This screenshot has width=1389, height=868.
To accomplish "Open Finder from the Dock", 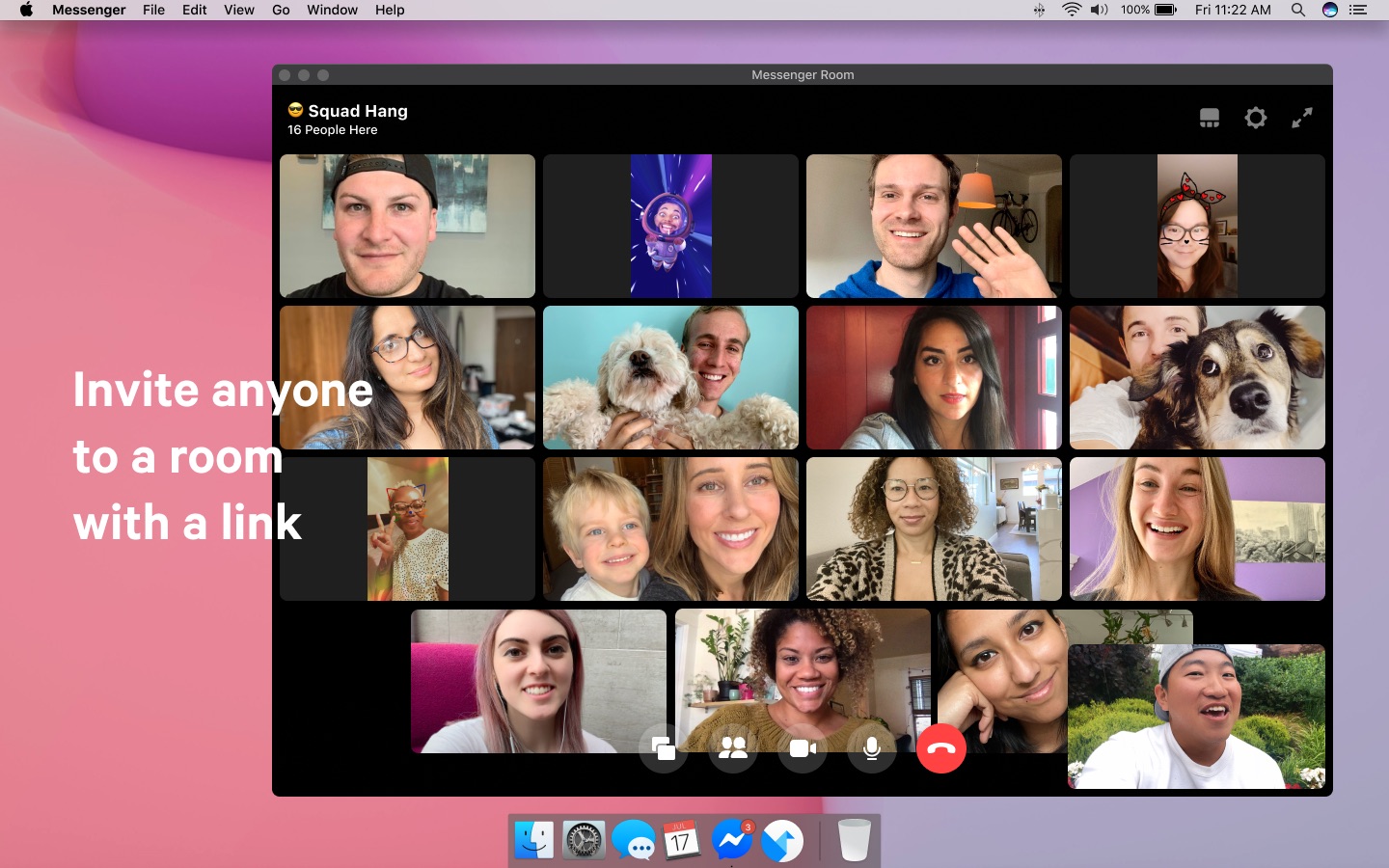I will point(534,840).
